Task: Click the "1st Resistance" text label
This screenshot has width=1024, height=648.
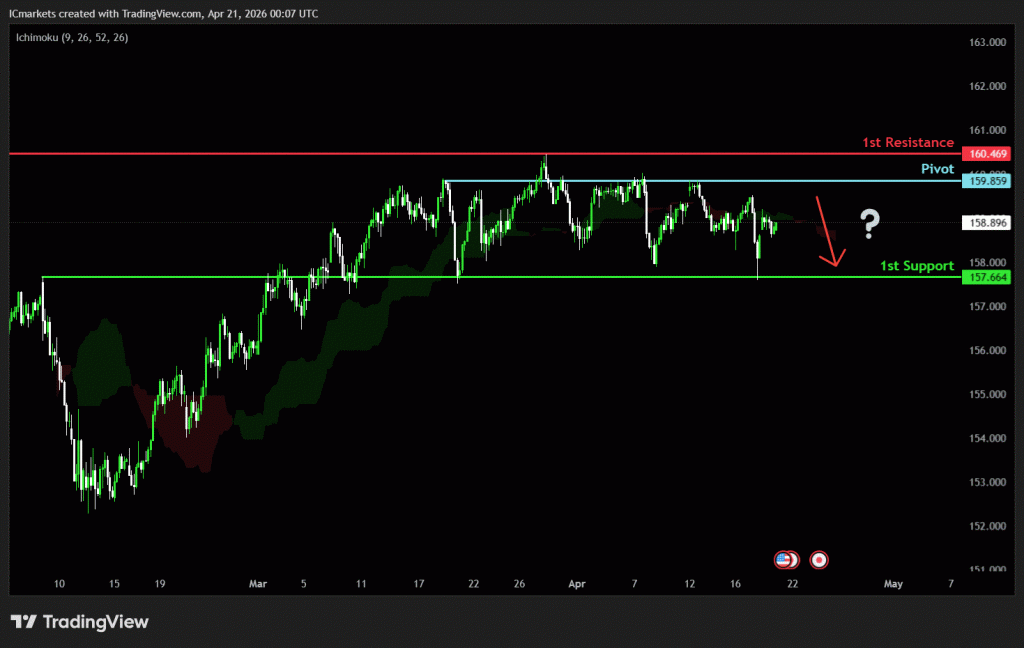Action: tap(907, 143)
